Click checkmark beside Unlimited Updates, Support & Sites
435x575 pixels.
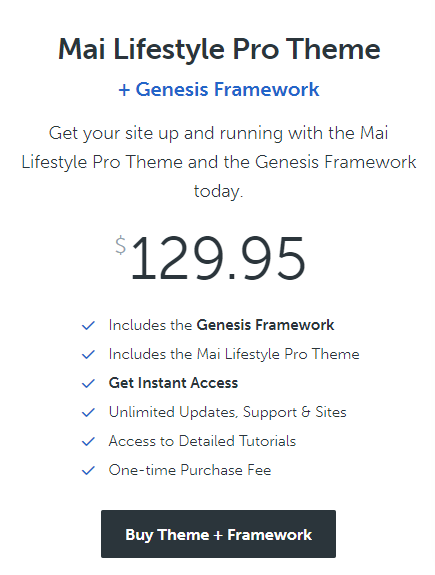point(88,413)
